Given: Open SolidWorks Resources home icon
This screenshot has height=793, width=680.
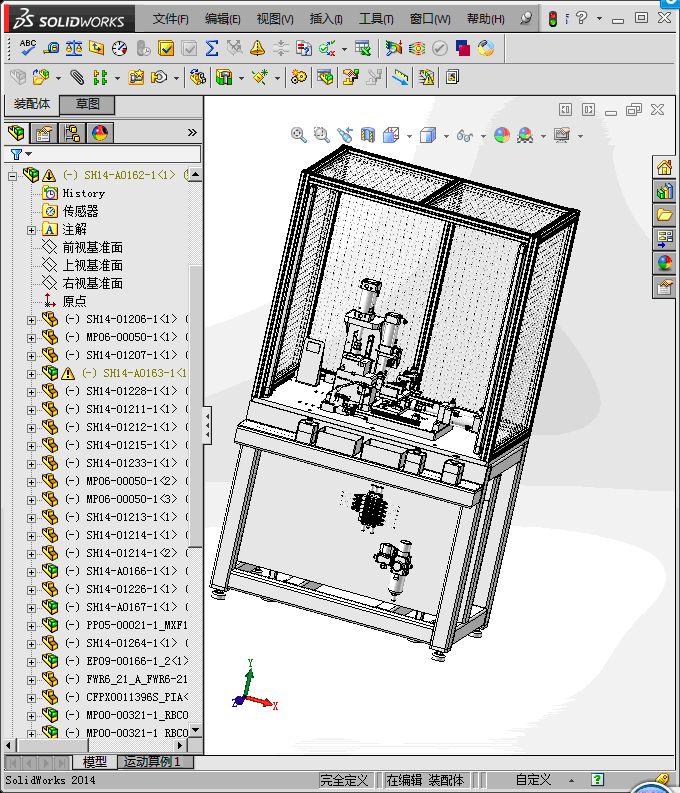Looking at the screenshot, I should click(664, 167).
